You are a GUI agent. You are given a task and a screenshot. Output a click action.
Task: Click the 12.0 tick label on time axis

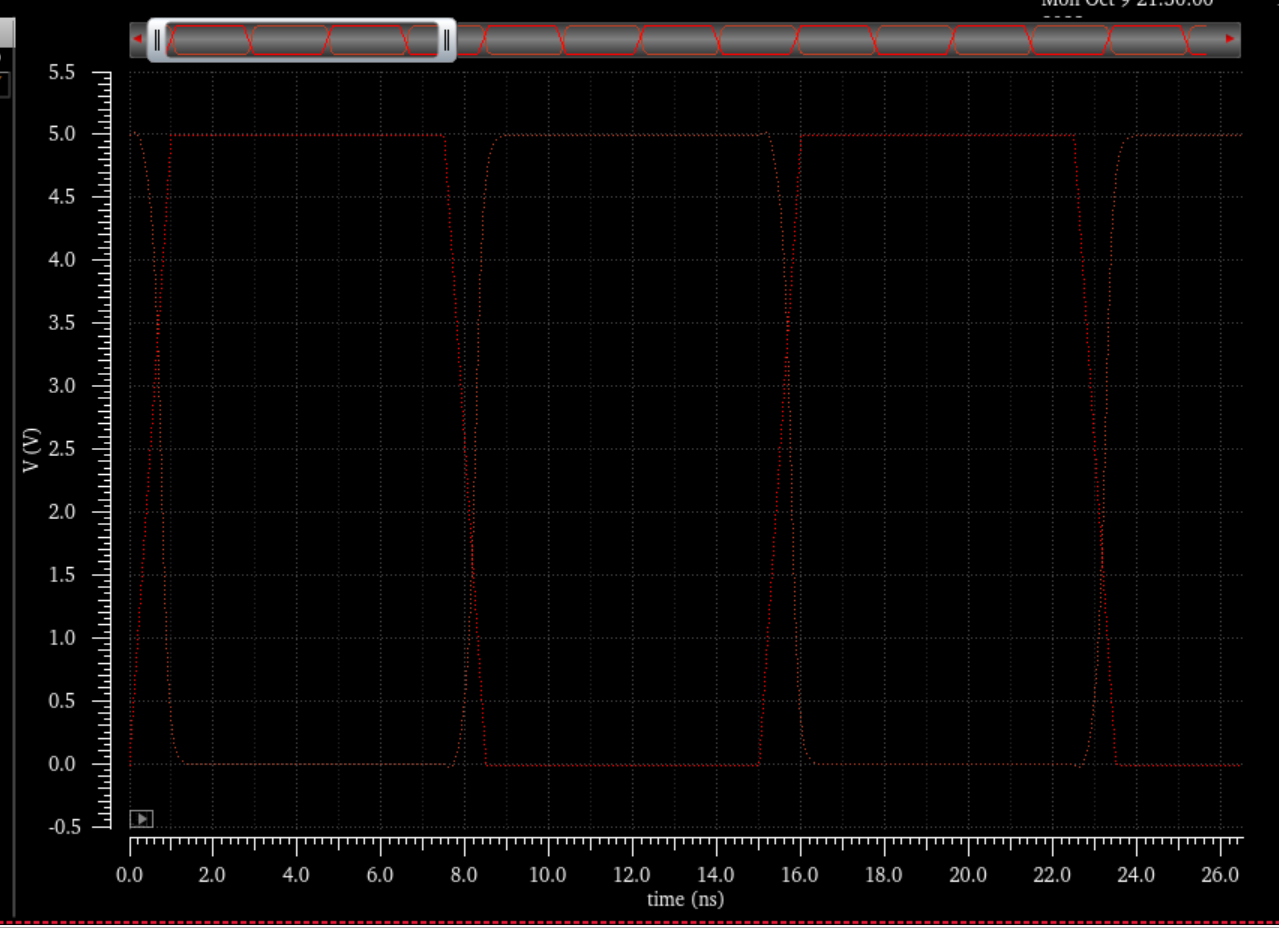point(631,874)
